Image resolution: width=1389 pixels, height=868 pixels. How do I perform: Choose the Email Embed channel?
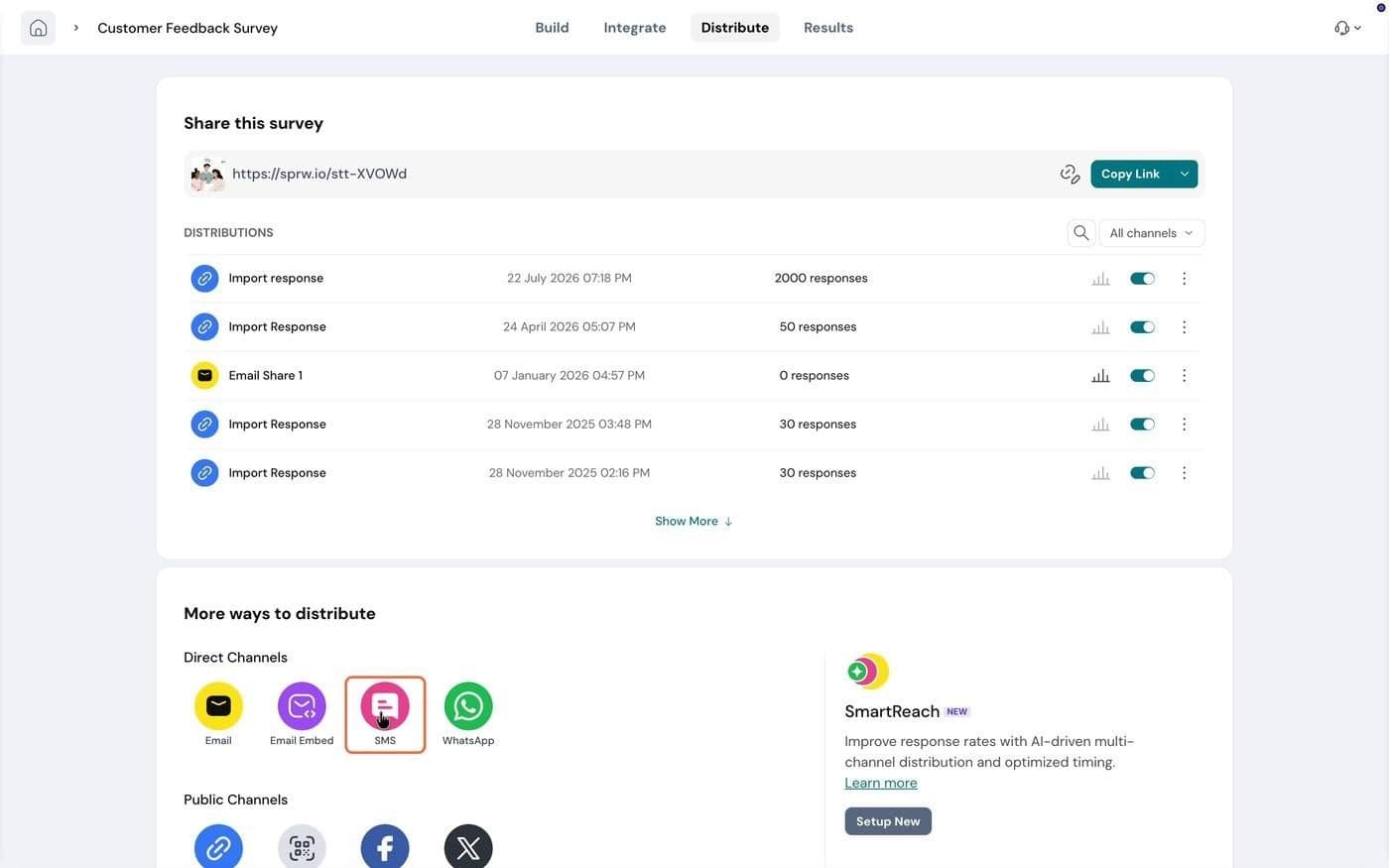(x=302, y=706)
